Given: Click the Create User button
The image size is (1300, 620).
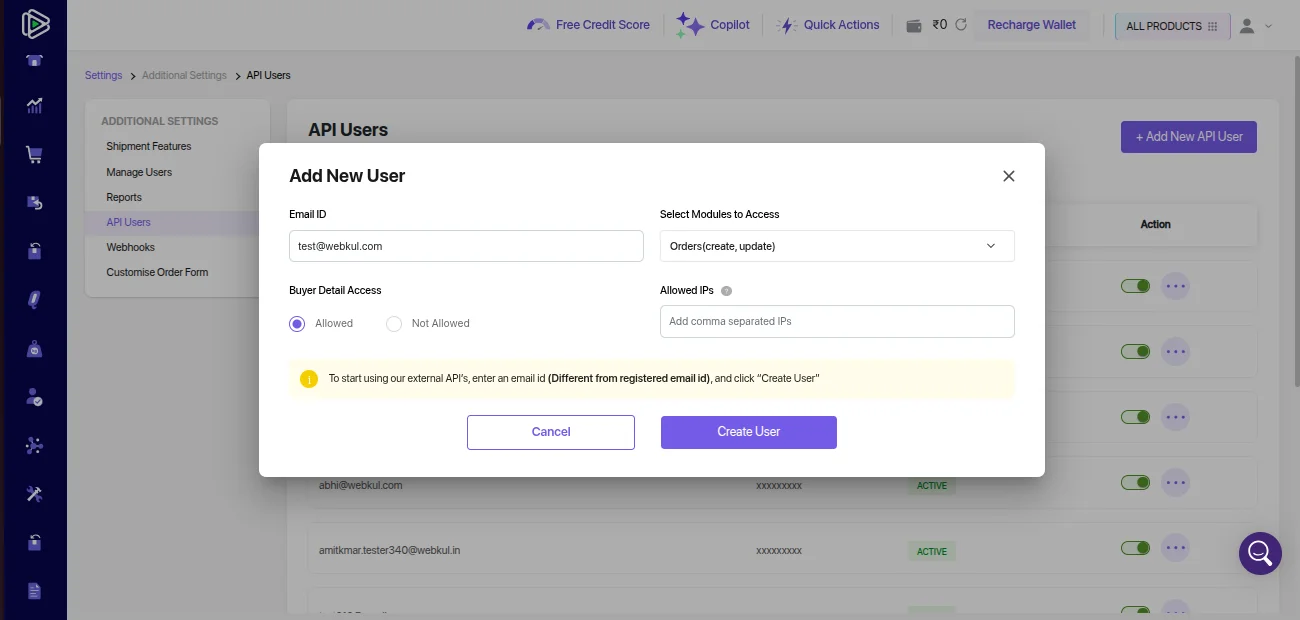Looking at the screenshot, I should [748, 432].
